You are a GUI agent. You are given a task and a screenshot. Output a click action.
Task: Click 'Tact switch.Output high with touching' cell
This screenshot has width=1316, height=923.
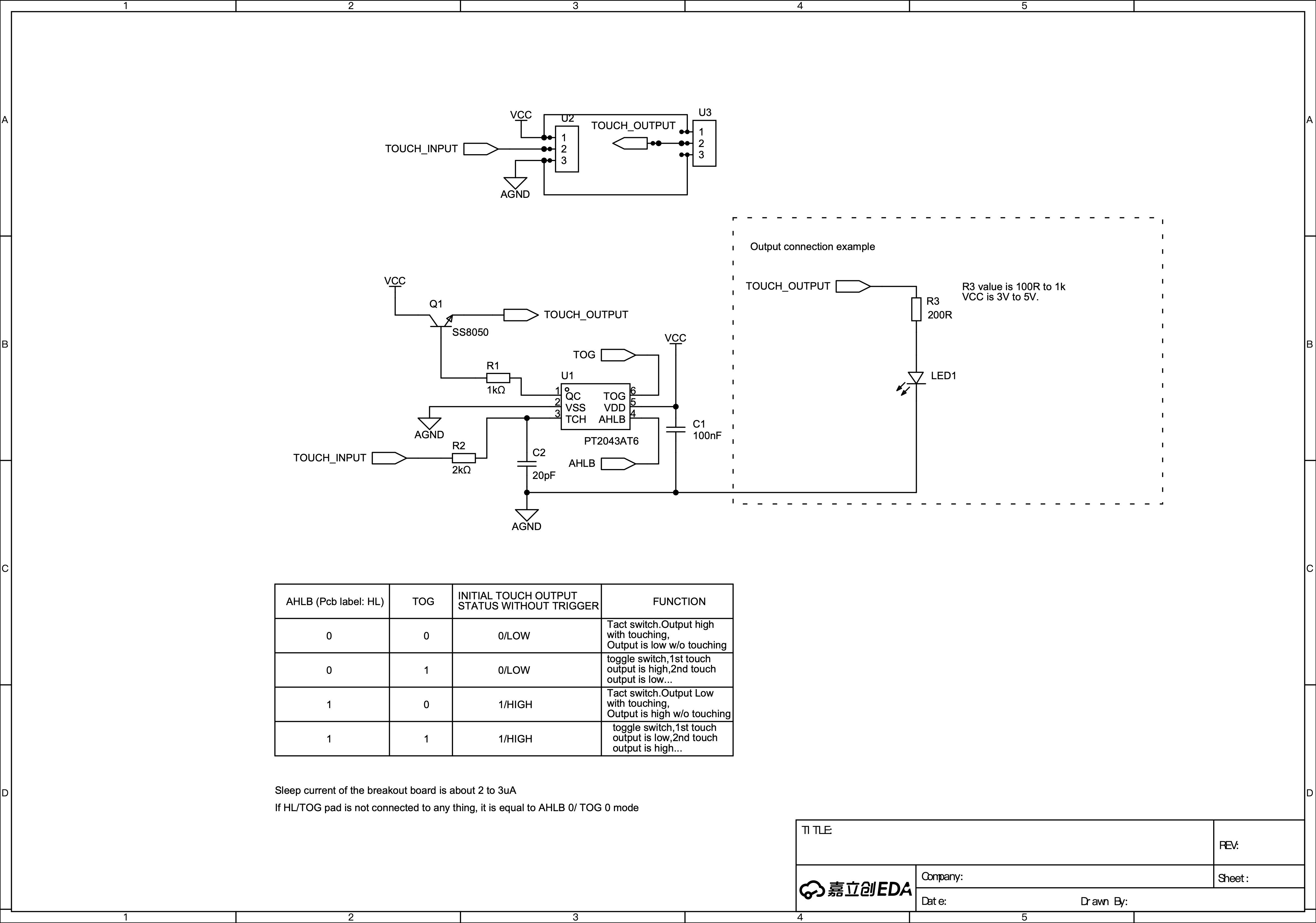point(667,635)
